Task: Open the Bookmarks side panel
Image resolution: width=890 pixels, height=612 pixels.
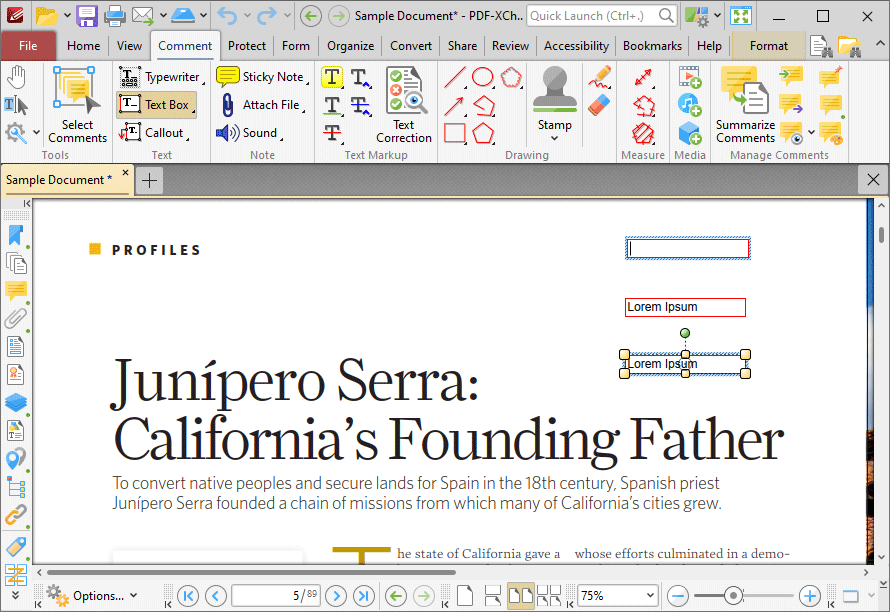Action: (15, 236)
